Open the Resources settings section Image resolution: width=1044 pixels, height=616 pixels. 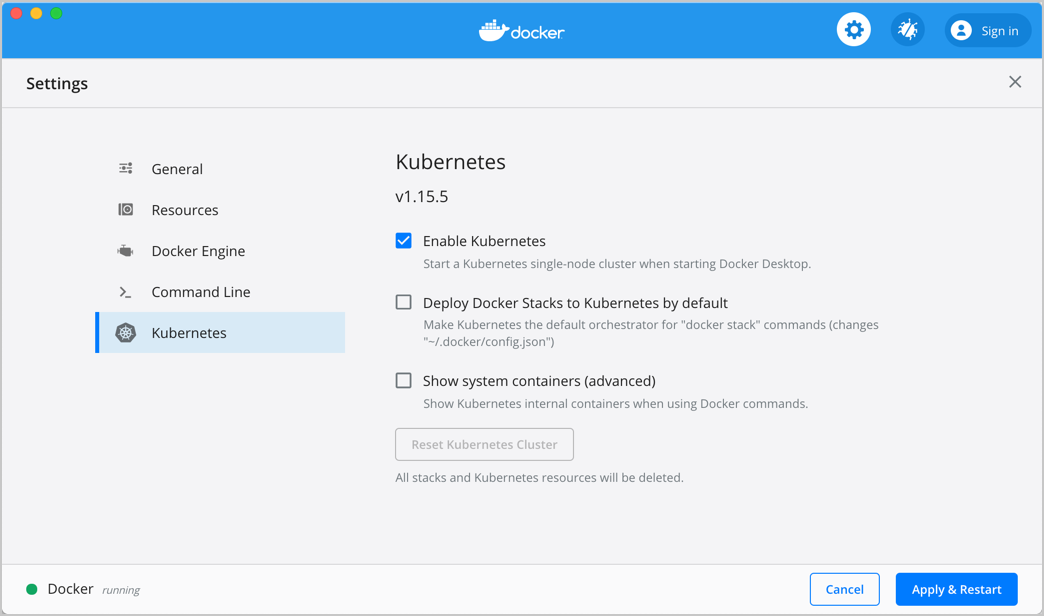[185, 210]
